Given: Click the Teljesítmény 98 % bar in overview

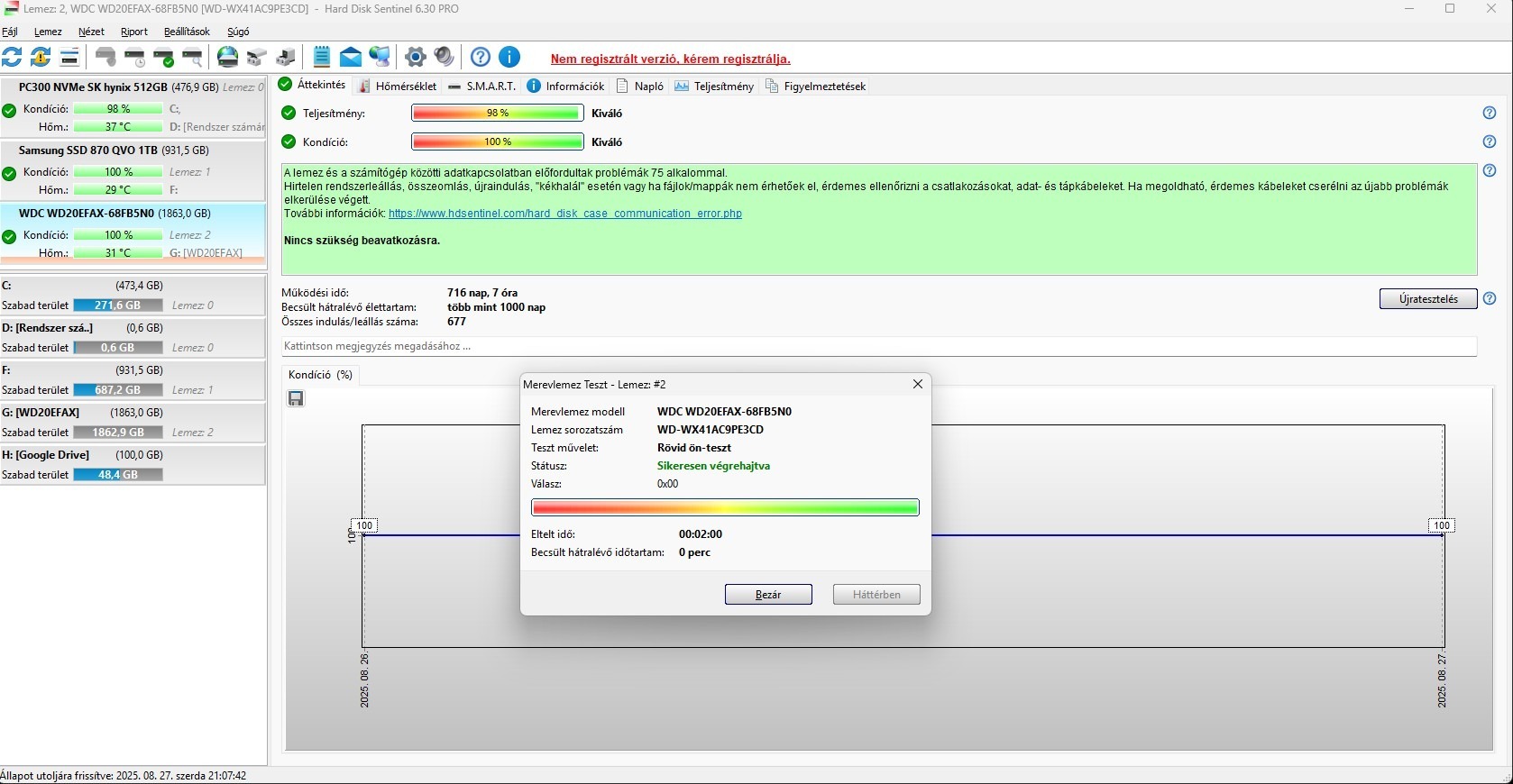Looking at the screenshot, I should pyautogui.click(x=497, y=114).
